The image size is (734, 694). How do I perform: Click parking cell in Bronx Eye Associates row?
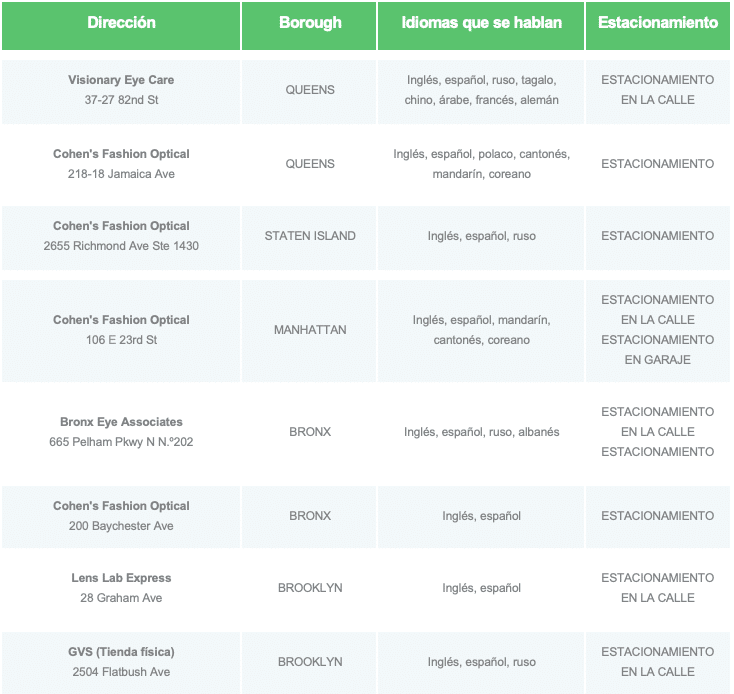tap(658, 432)
